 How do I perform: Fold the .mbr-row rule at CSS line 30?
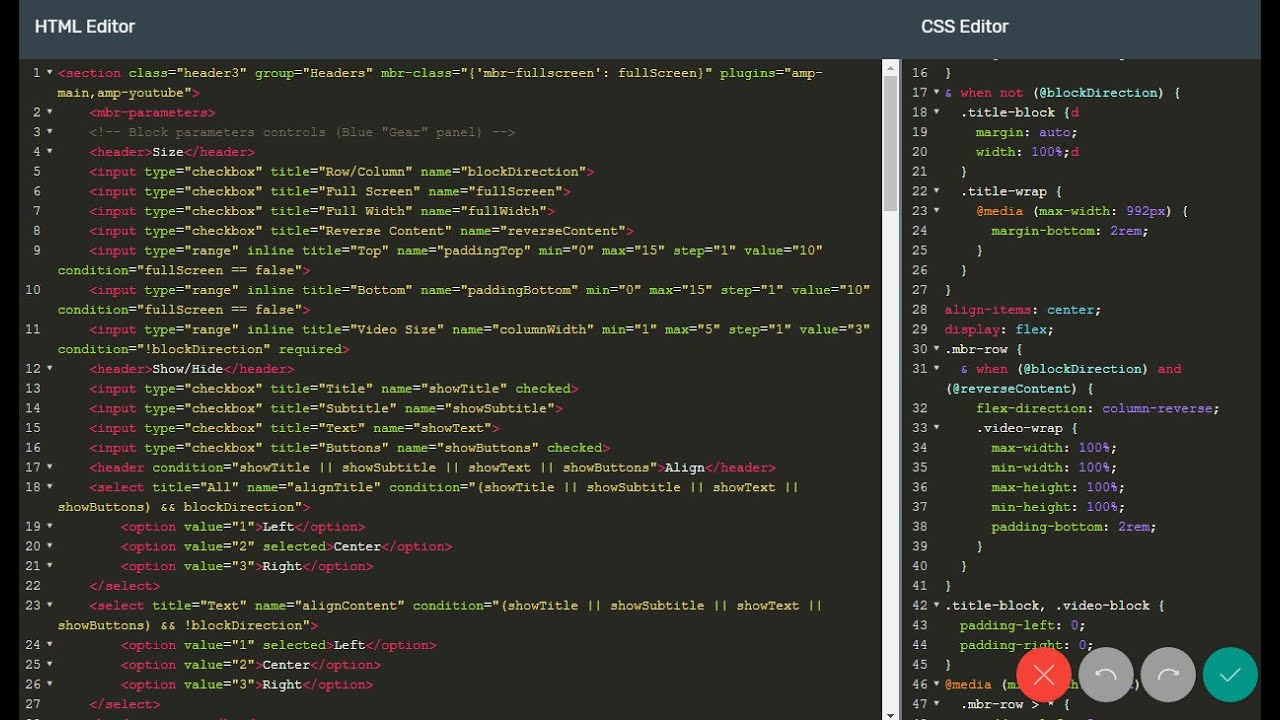point(937,349)
